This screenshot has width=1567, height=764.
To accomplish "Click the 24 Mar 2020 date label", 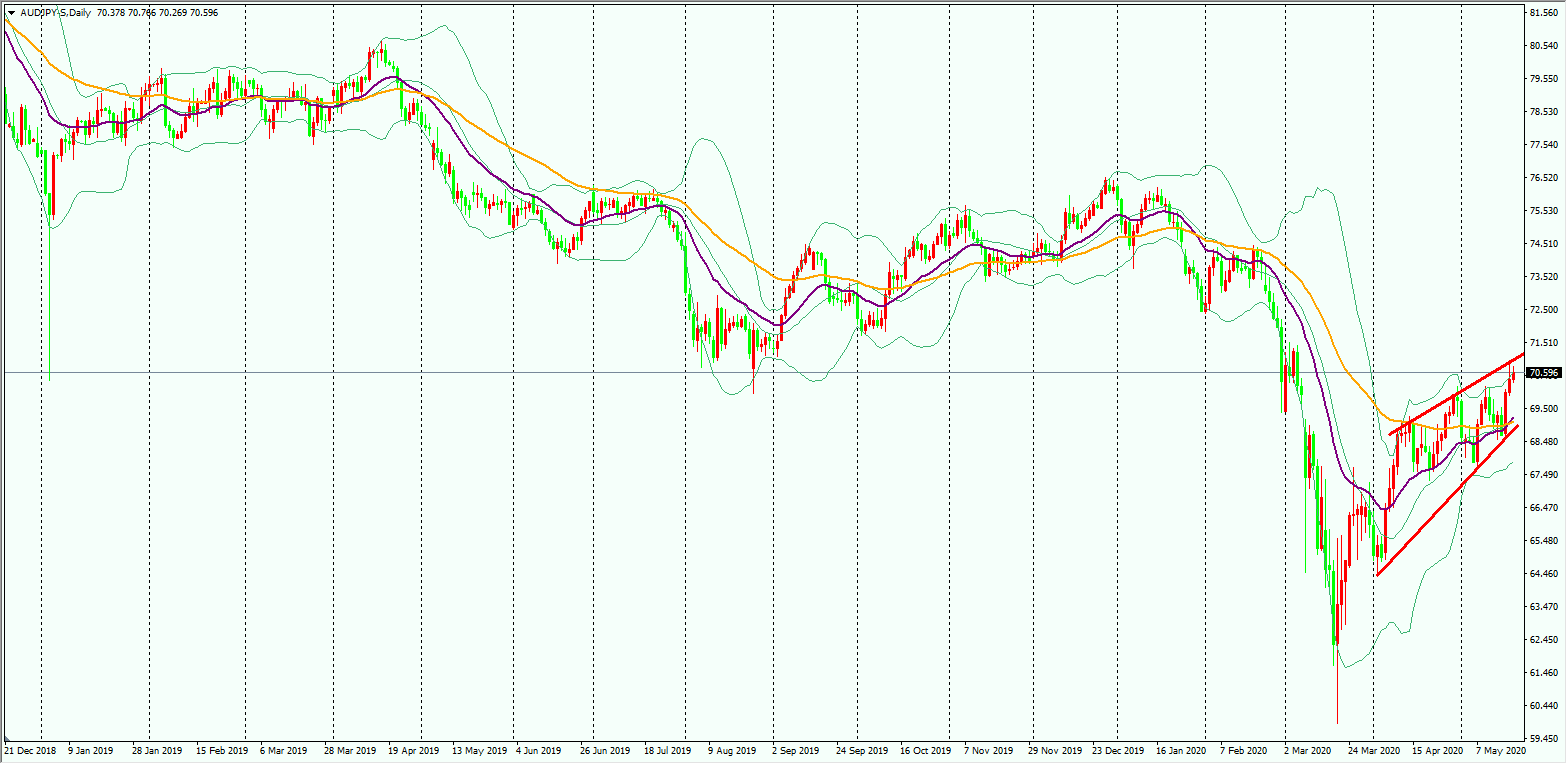I will pos(1374,749).
